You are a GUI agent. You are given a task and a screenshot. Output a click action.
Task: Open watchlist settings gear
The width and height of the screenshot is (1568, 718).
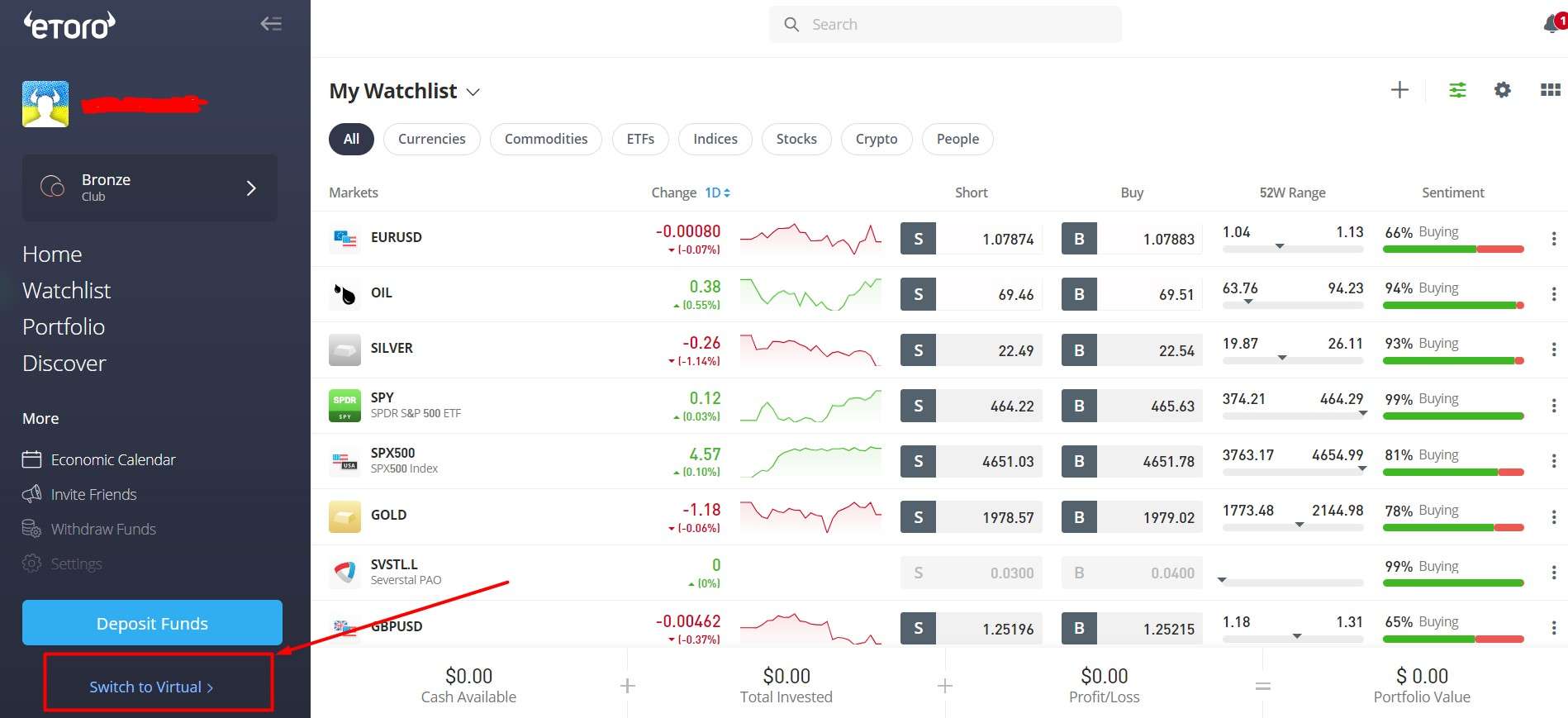point(1503,90)
